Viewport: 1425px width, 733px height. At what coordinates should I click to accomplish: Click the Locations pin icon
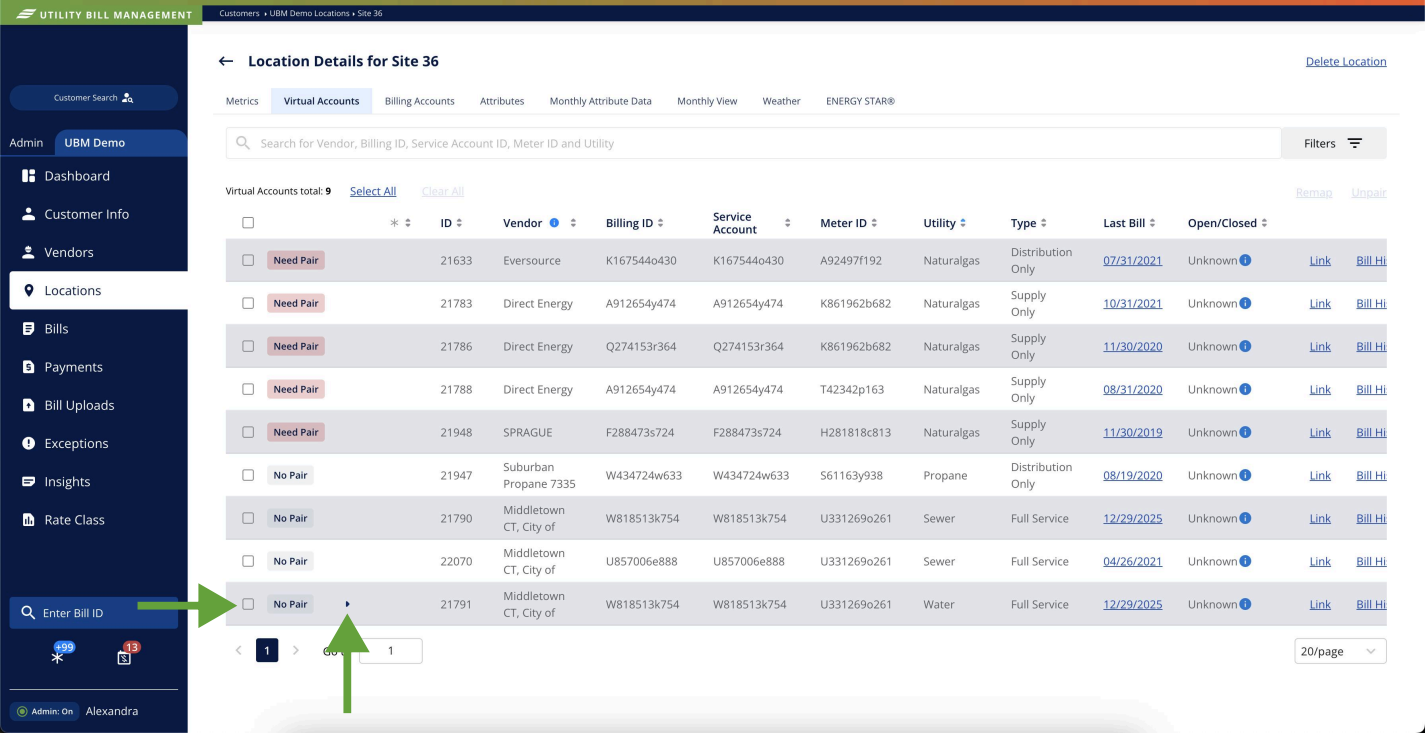coord(28,290)
